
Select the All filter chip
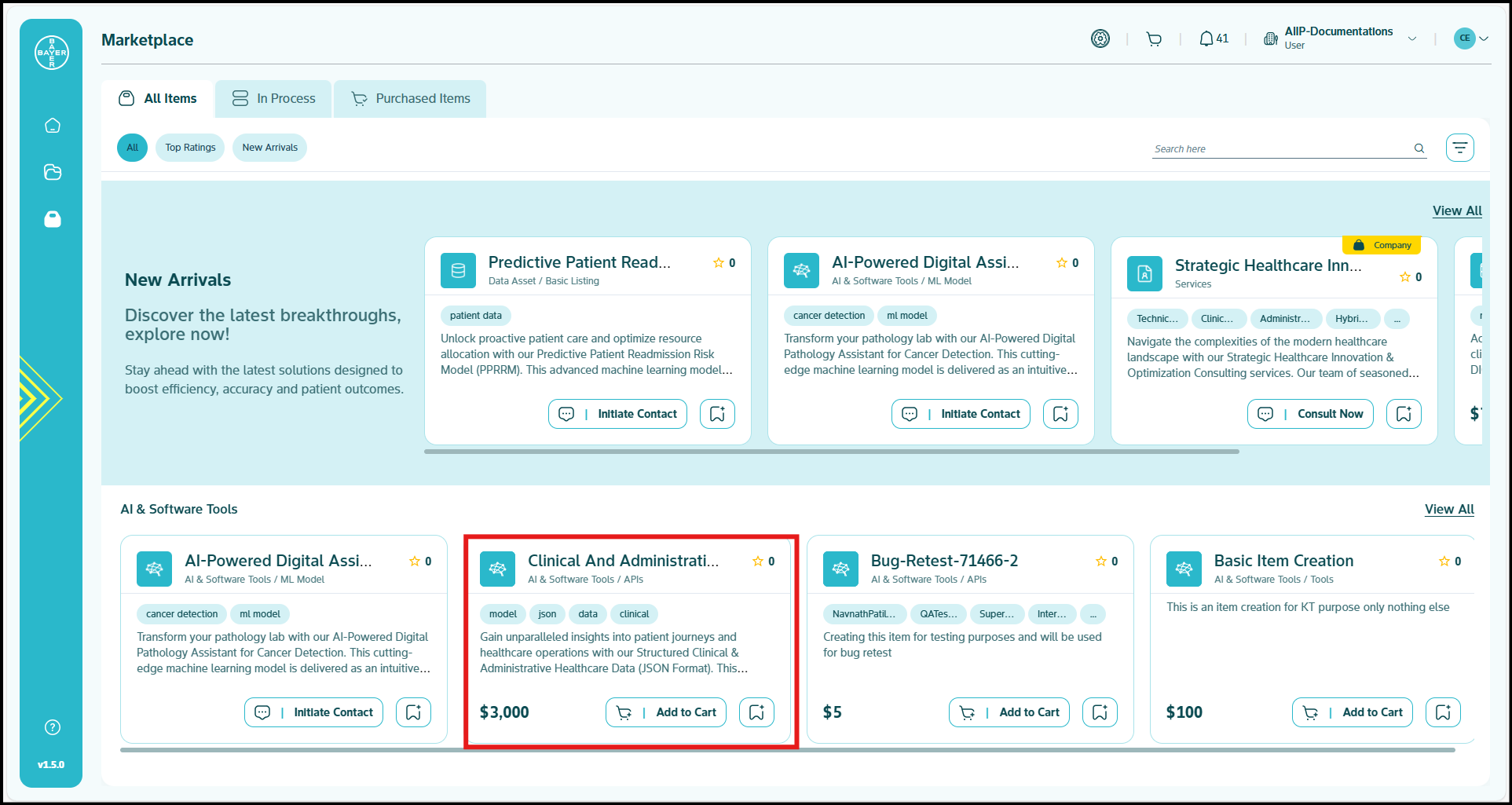(132, 148)
